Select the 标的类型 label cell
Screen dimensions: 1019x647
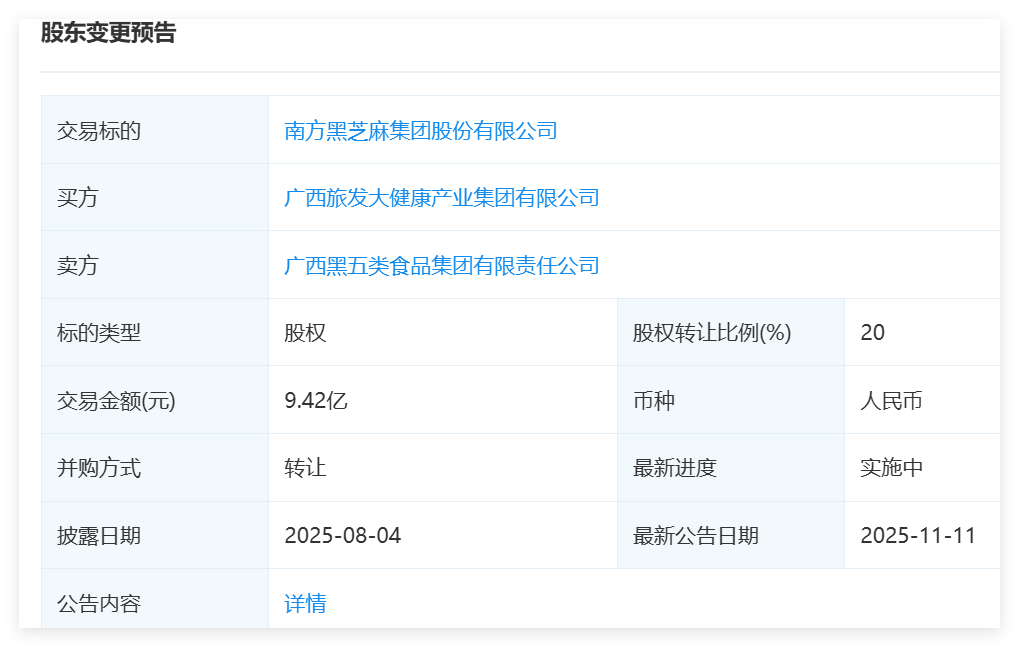coord(155,333)
